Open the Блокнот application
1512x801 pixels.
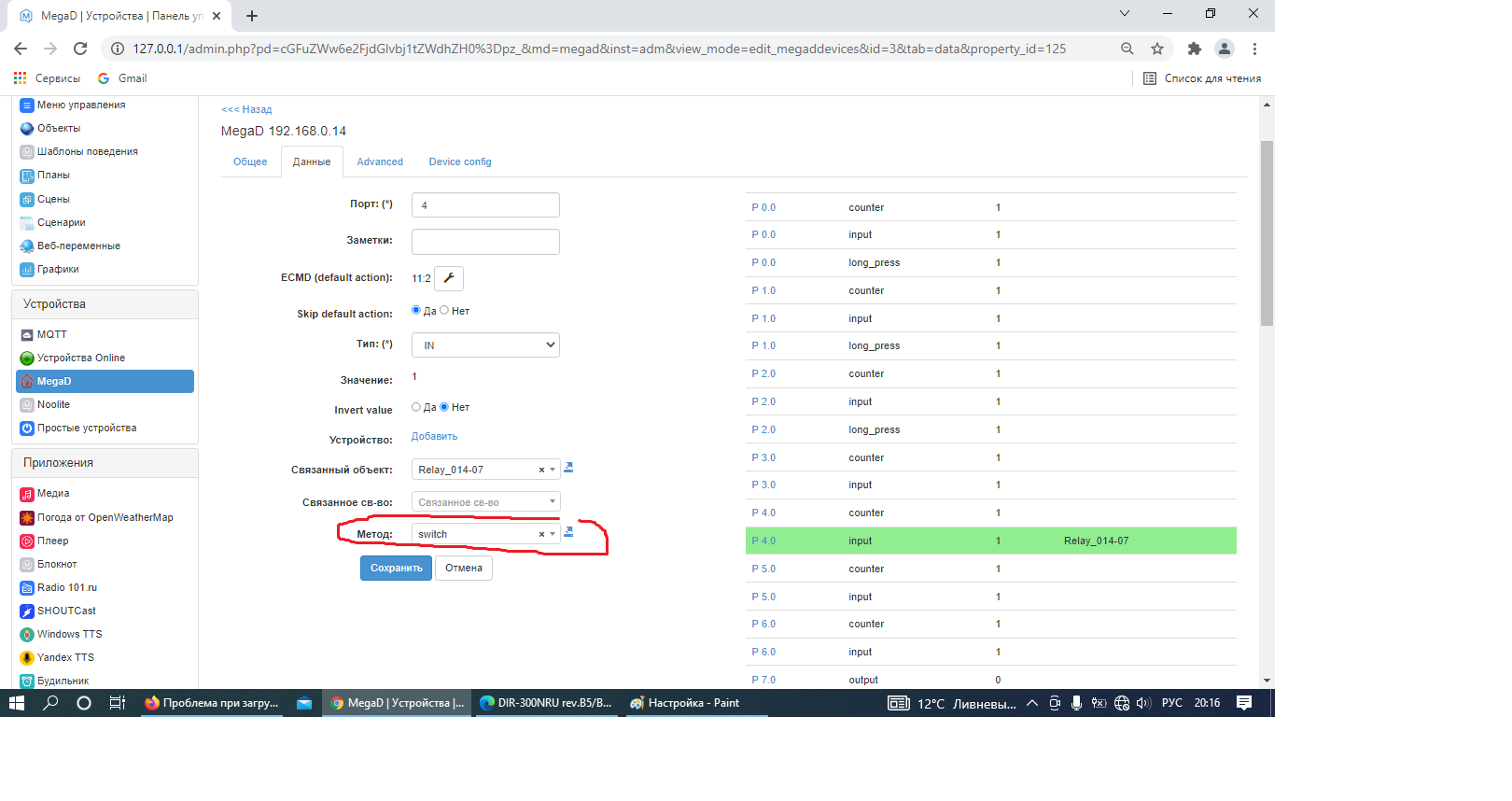[x=57, y=564]
